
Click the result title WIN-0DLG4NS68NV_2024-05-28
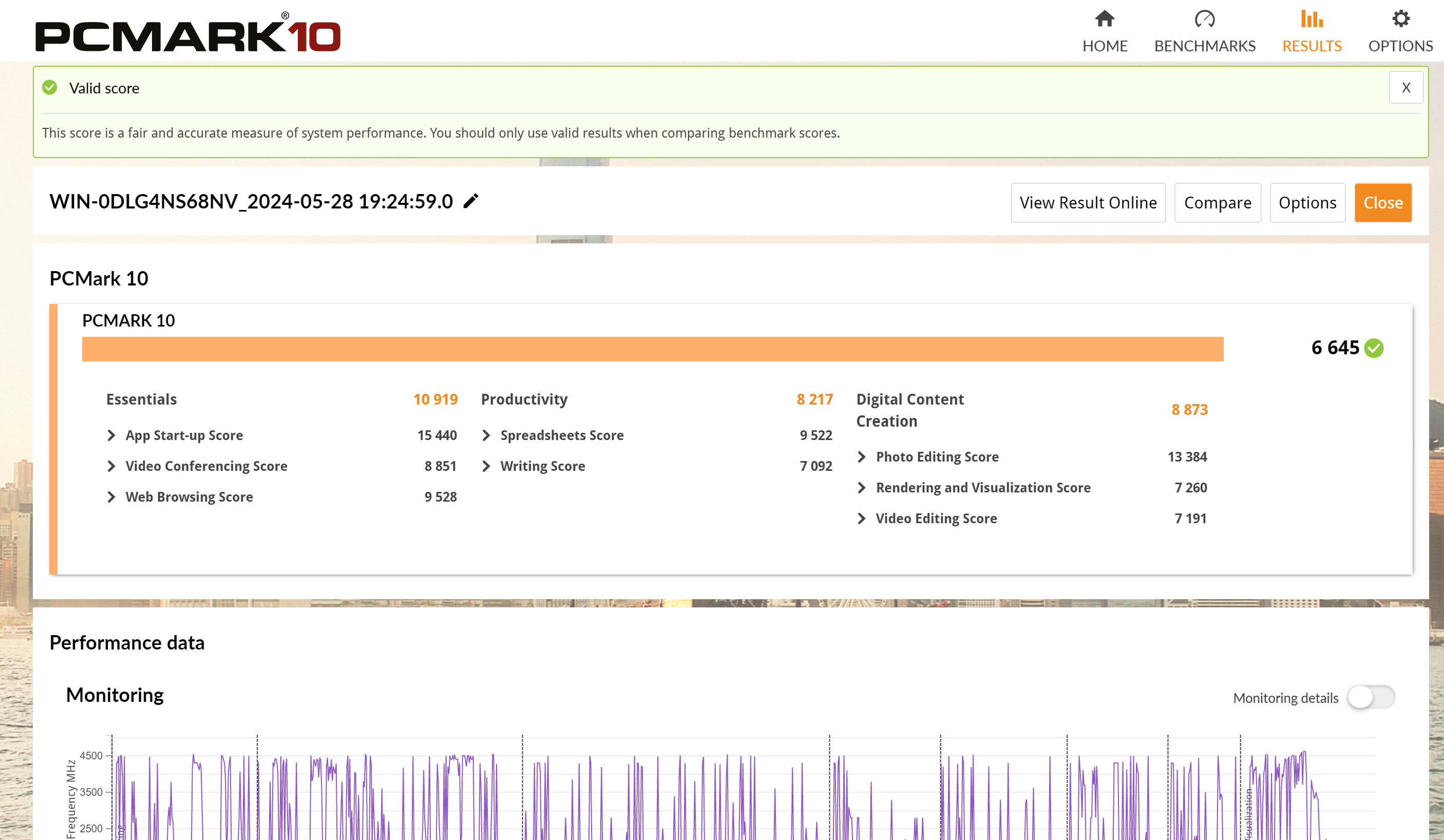point(251,202)
